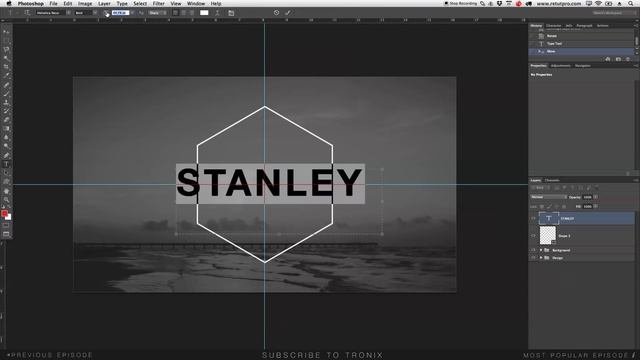This screenshot has height=360, width=640.
Task: Select the Brush tool
Action: (6, 93)
